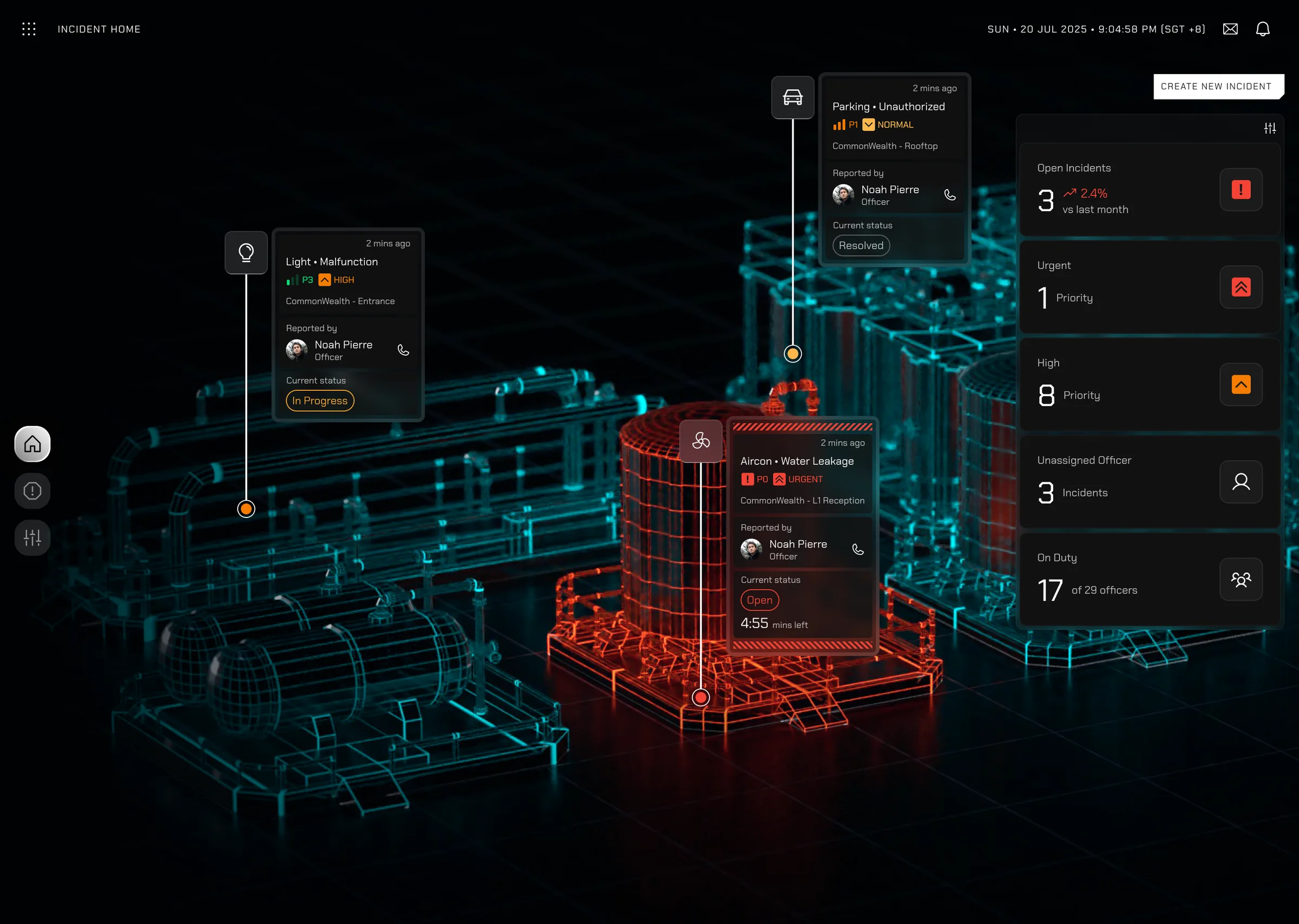Click the 4:55 mins left countdown
The width and height of the screenshot is (1299, 924).
(x=773, y=624)
